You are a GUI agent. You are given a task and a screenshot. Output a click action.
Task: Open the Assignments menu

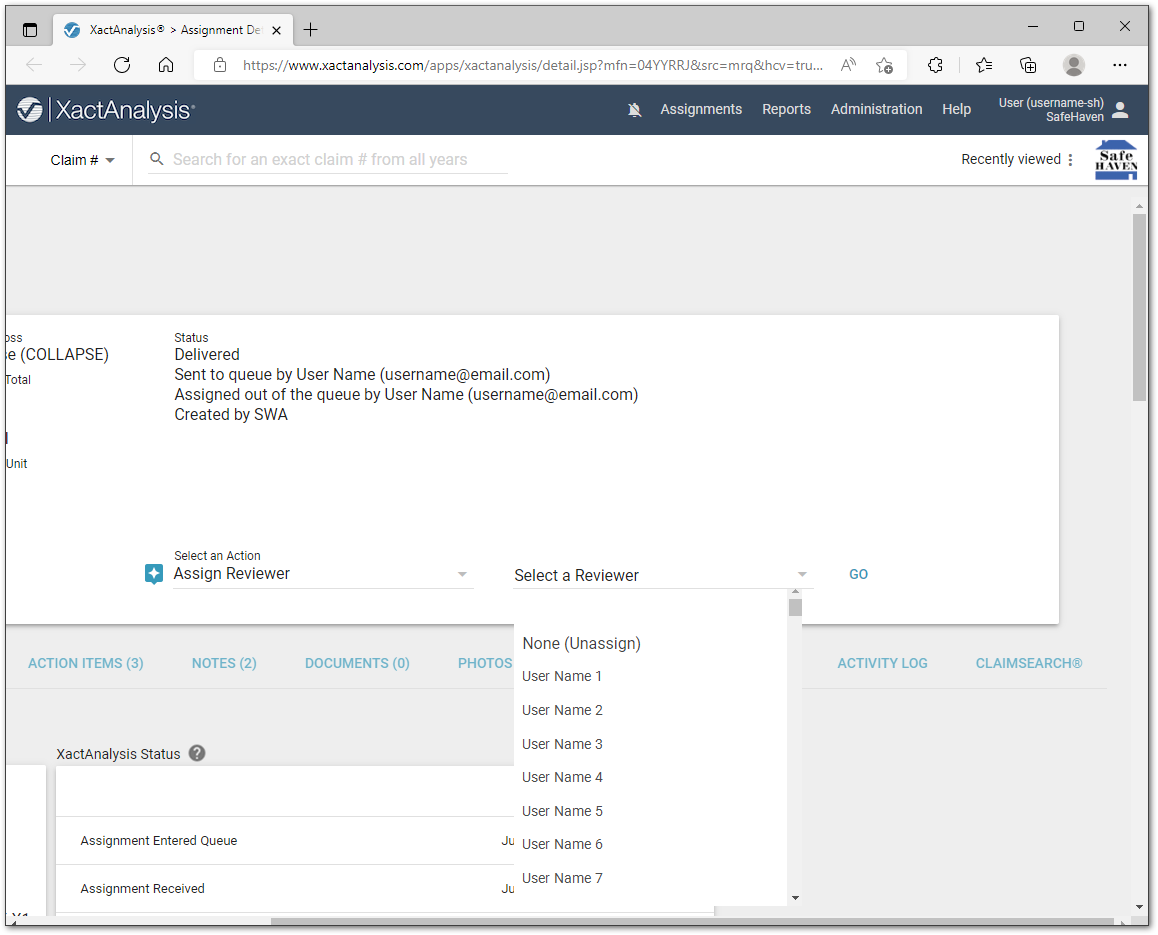701,109
